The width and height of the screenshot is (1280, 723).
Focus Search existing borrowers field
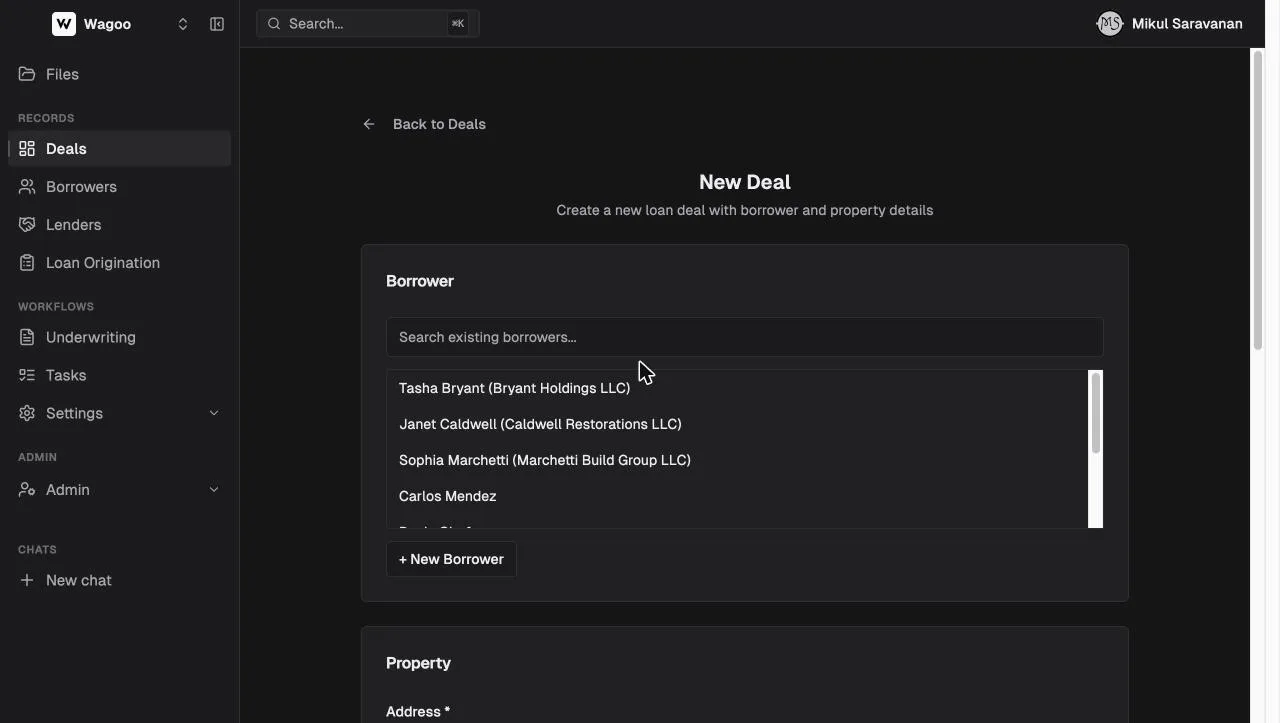point(745,337)
